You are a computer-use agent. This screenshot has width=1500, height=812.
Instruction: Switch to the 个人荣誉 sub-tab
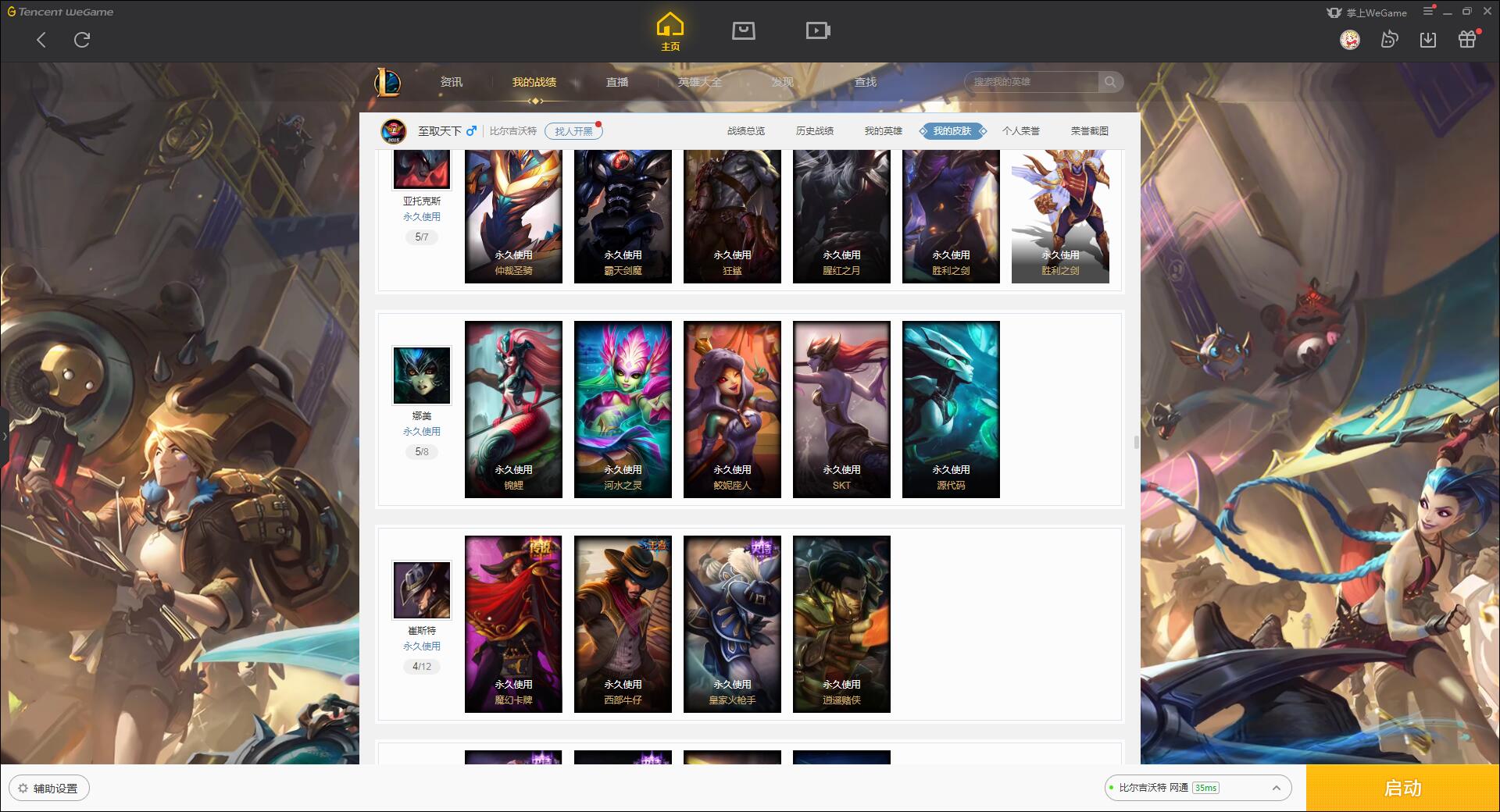1021,131
